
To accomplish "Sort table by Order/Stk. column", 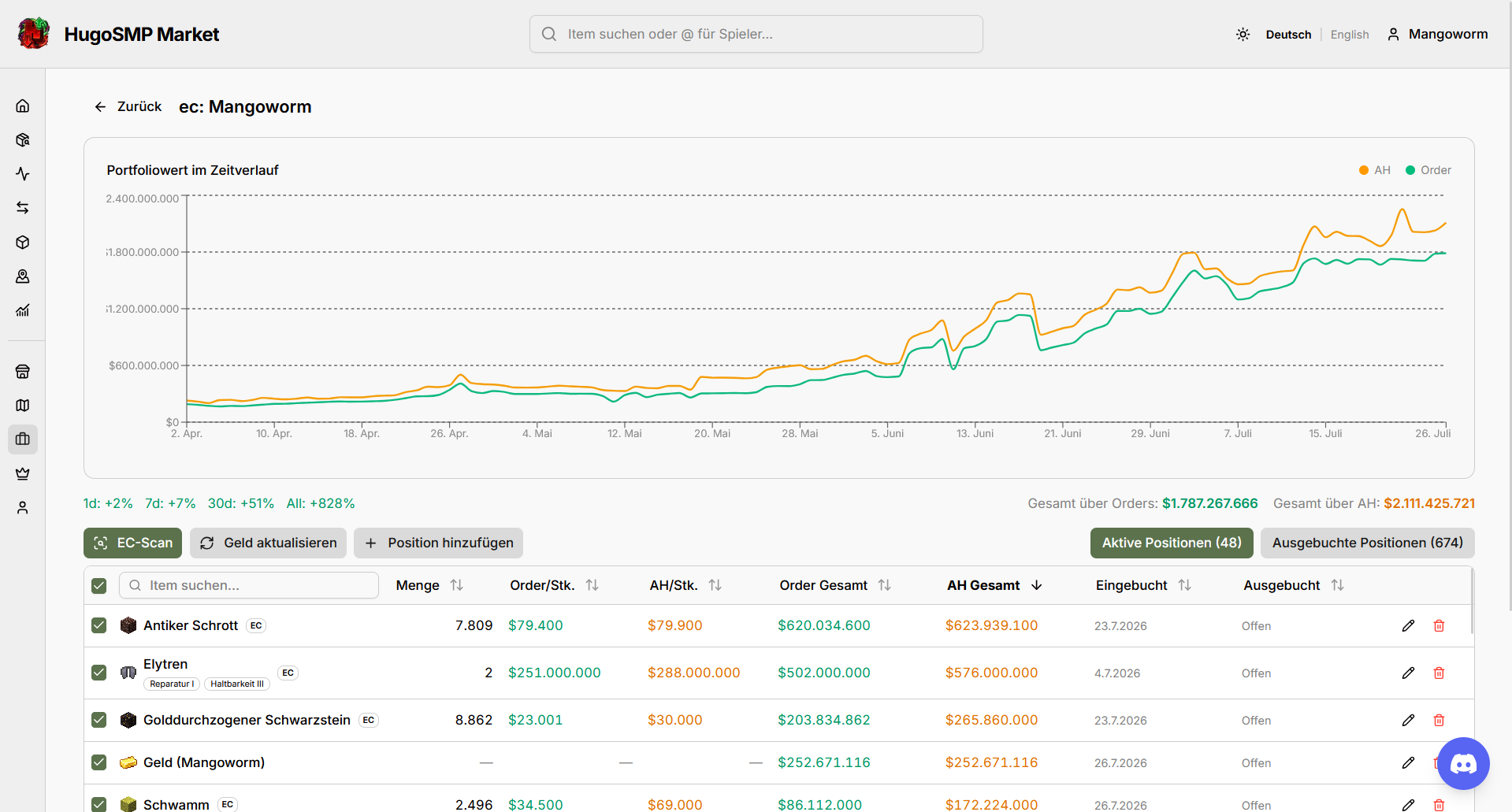I will [x=555, y=586].
